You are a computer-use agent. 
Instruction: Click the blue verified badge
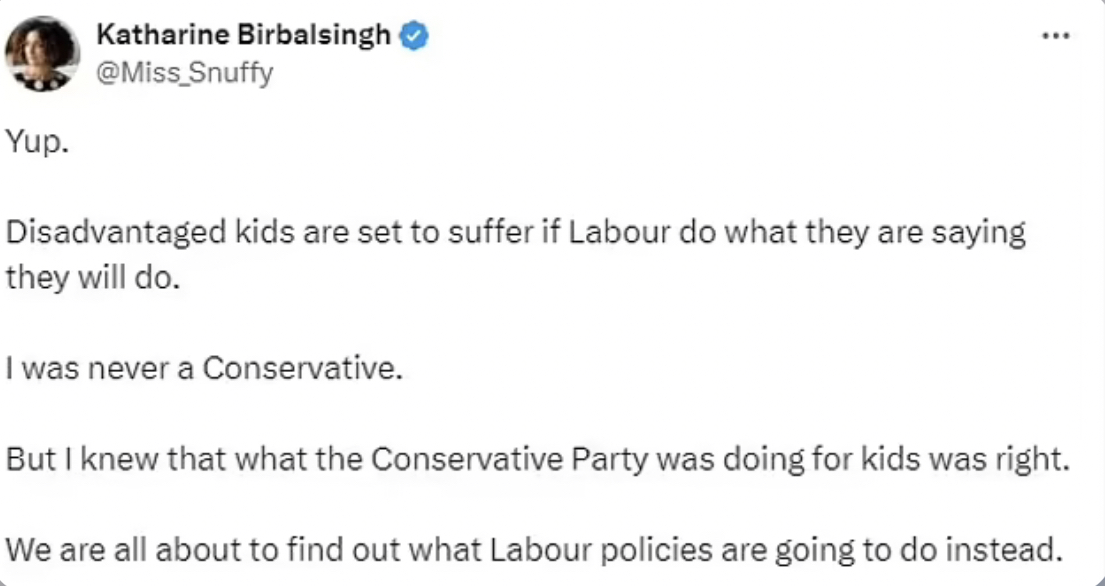[415, 36]
